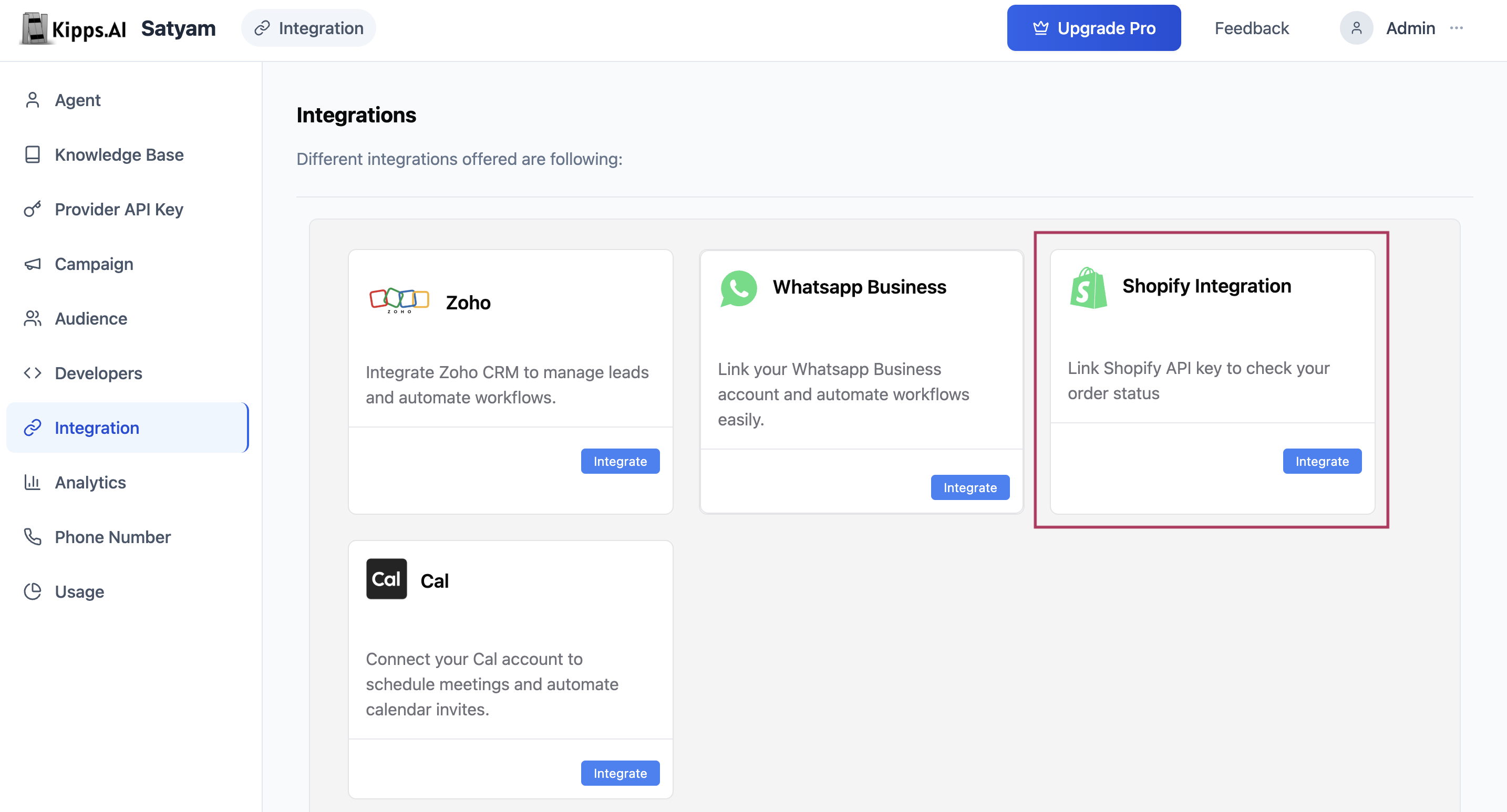1507x812 pixels.
Task: Click the link icon in header breadcrumb
Action: [x=262, y=28]
